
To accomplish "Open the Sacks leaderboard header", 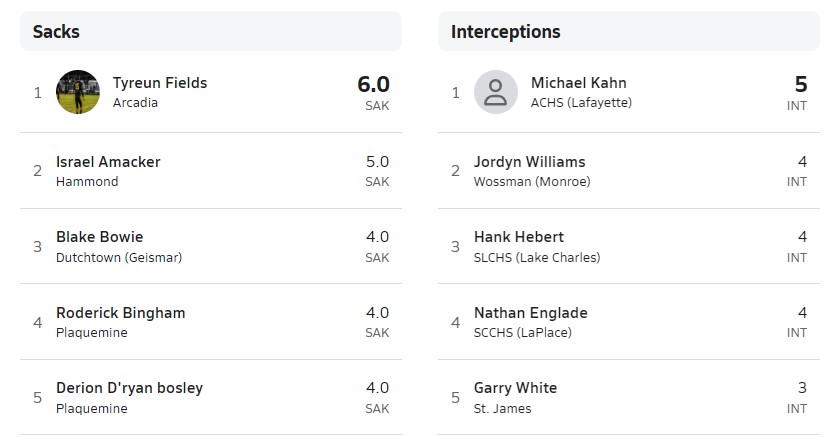I will (x=56, y=32).
